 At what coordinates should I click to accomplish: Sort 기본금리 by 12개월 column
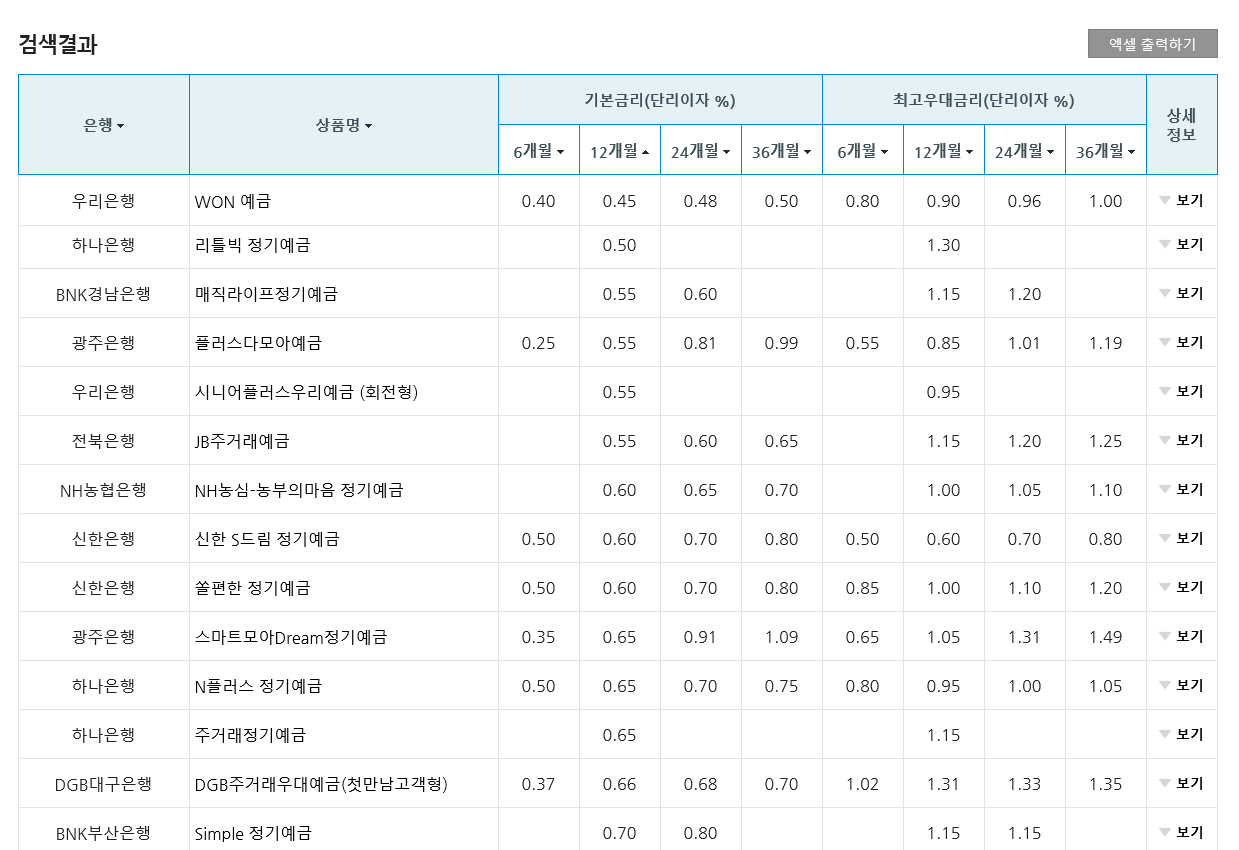(620, 151)
